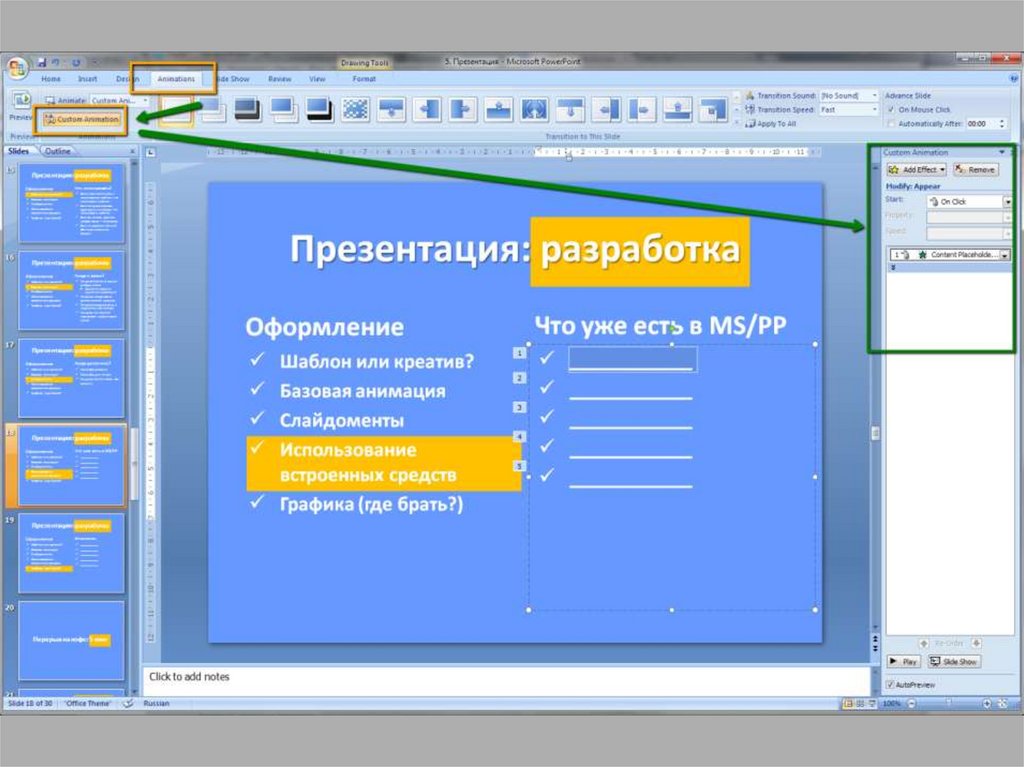Close the Slides/Outline pane with X
Viewport: 1024px width, 767px height.
tap(132, 152)
